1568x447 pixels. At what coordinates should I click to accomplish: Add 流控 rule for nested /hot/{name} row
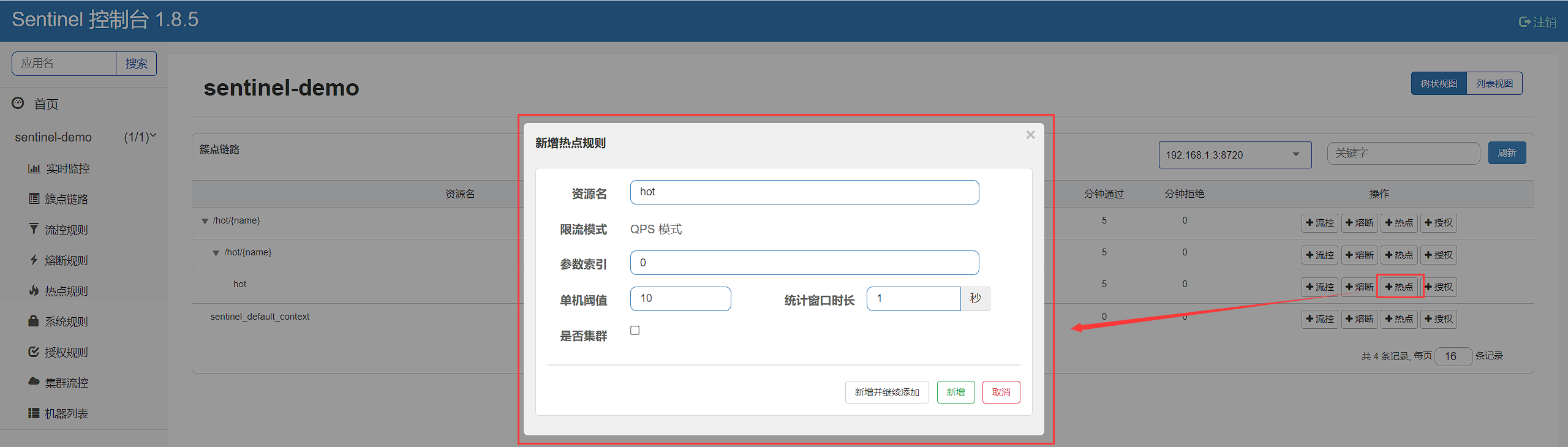[1320, 255]
